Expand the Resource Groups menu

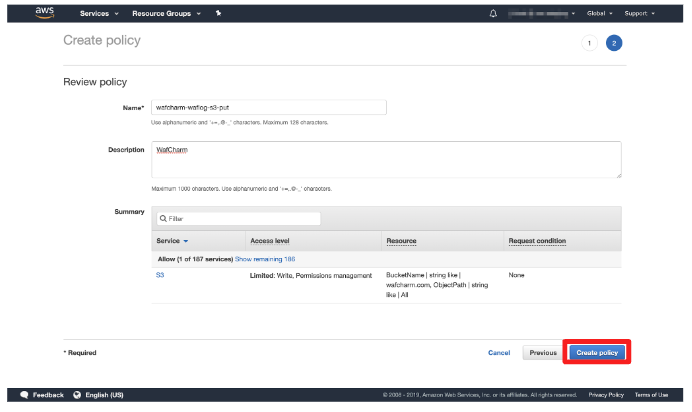166,14
